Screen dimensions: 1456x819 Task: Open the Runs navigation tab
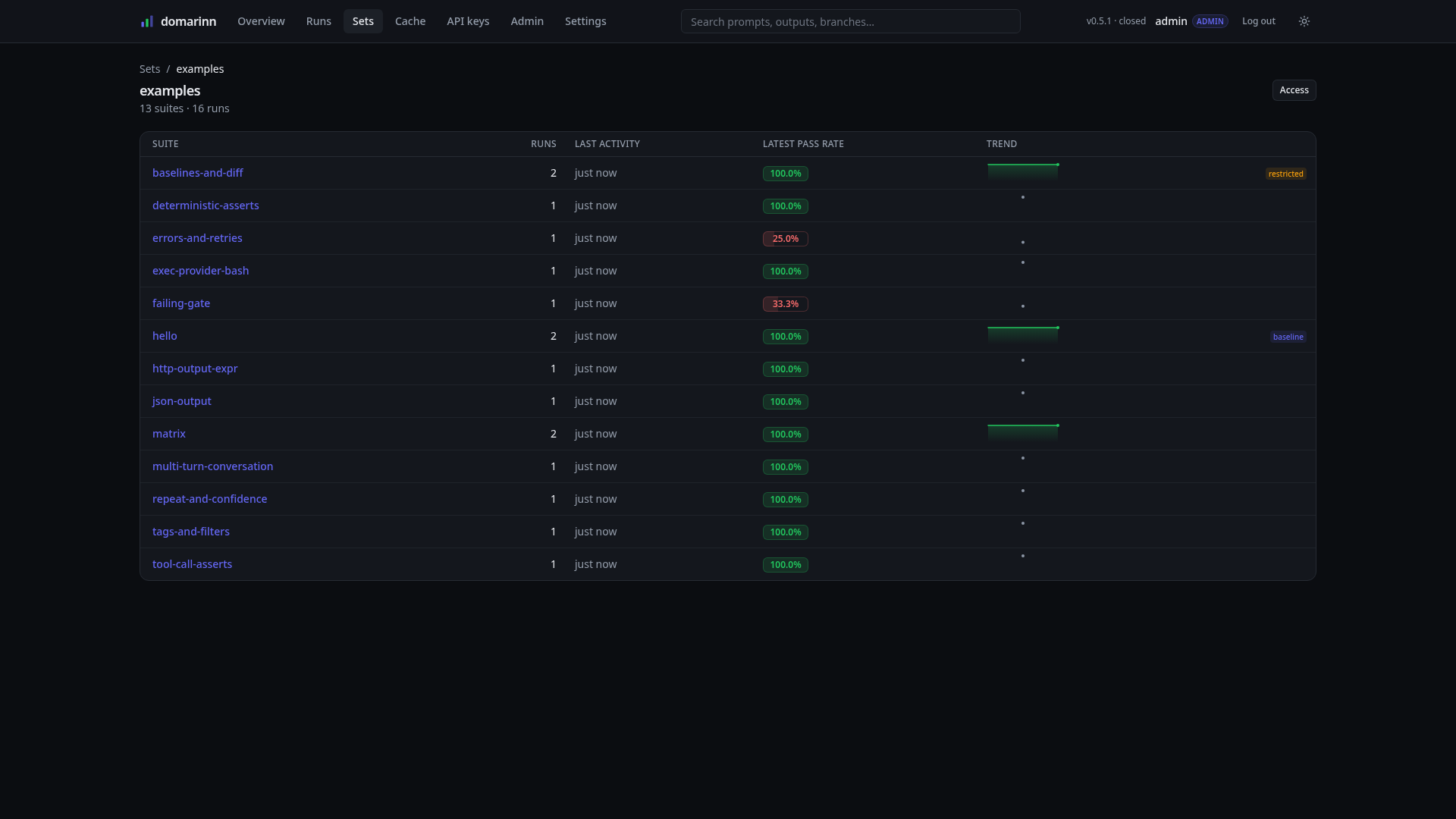(318, 21)
